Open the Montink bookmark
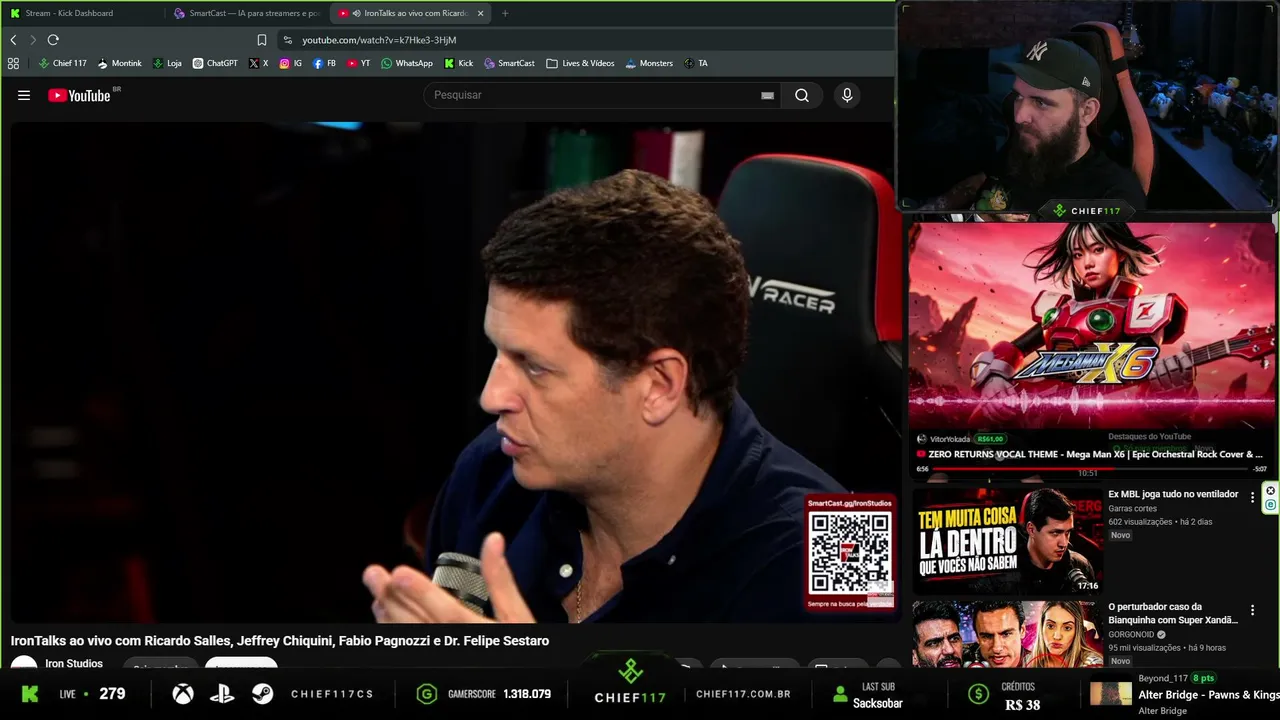This screenshot has width=1280, height=720. pyautogui.click(x=120, y=63)
